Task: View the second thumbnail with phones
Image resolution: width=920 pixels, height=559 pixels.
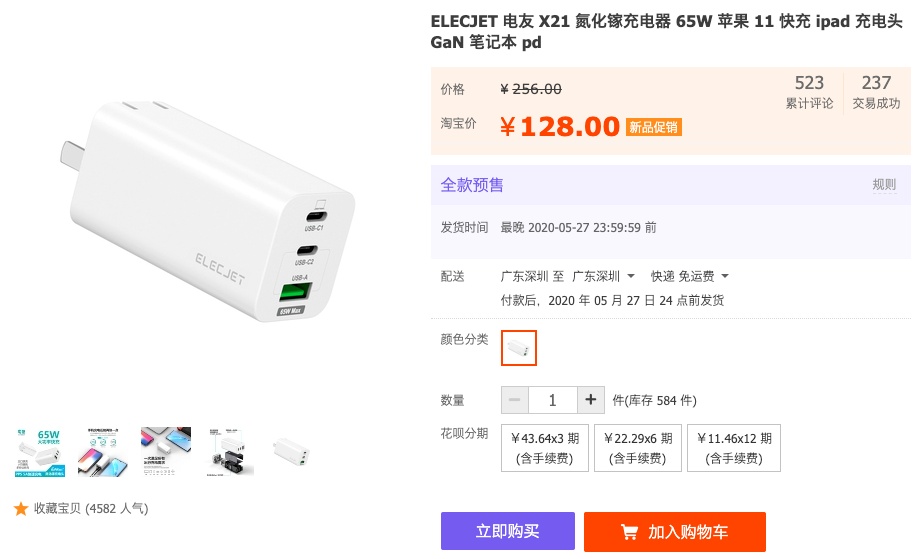Action: click(x=103, y=452)
